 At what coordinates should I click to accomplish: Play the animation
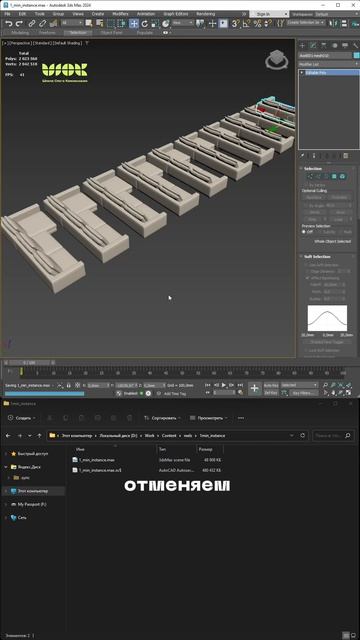pyautogui.click(x=224, y=385)
